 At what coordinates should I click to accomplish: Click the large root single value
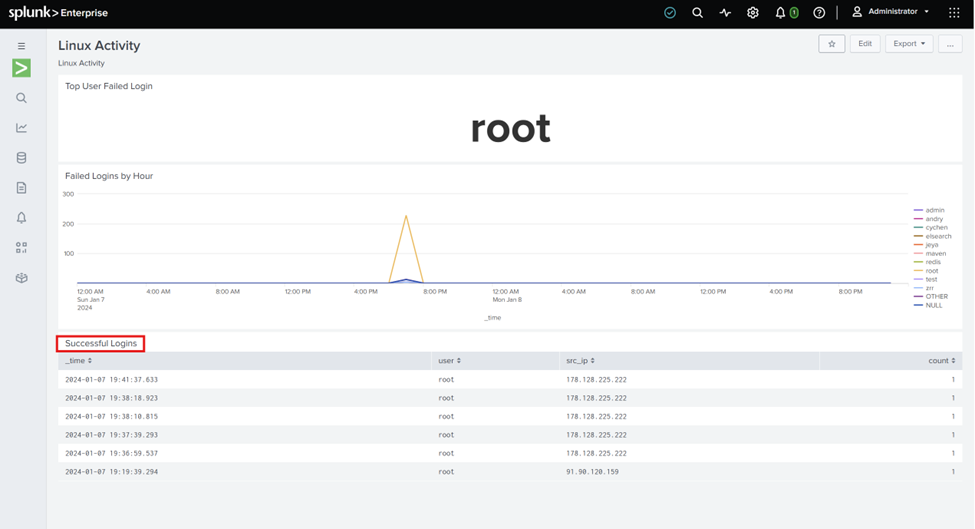pyautogui.click(x=511, y=128)
